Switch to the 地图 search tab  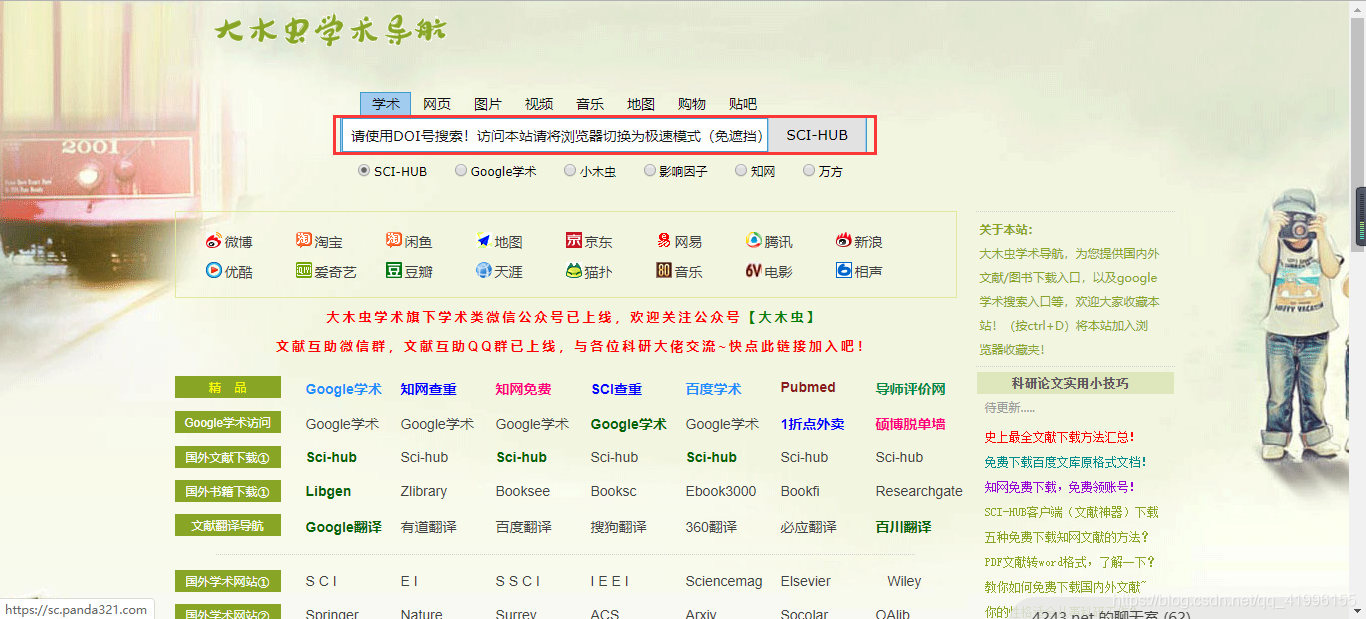[641, 103]
